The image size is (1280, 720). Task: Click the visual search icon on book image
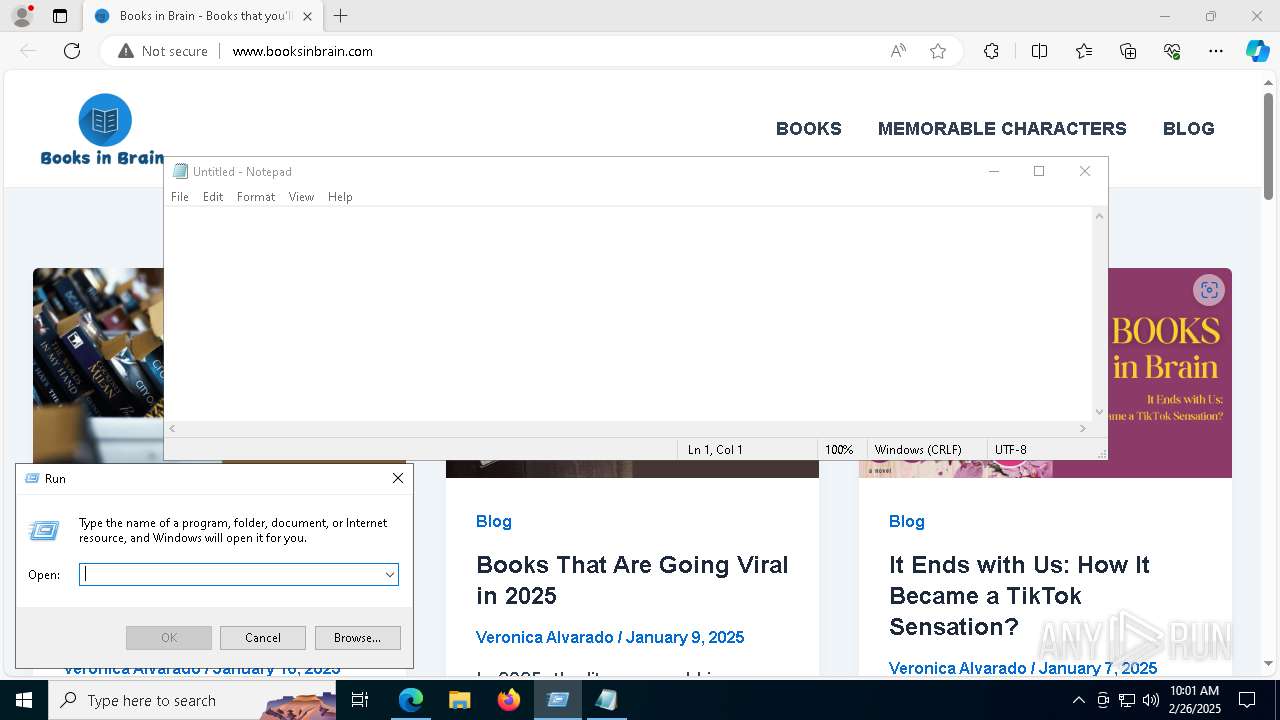1209,290
